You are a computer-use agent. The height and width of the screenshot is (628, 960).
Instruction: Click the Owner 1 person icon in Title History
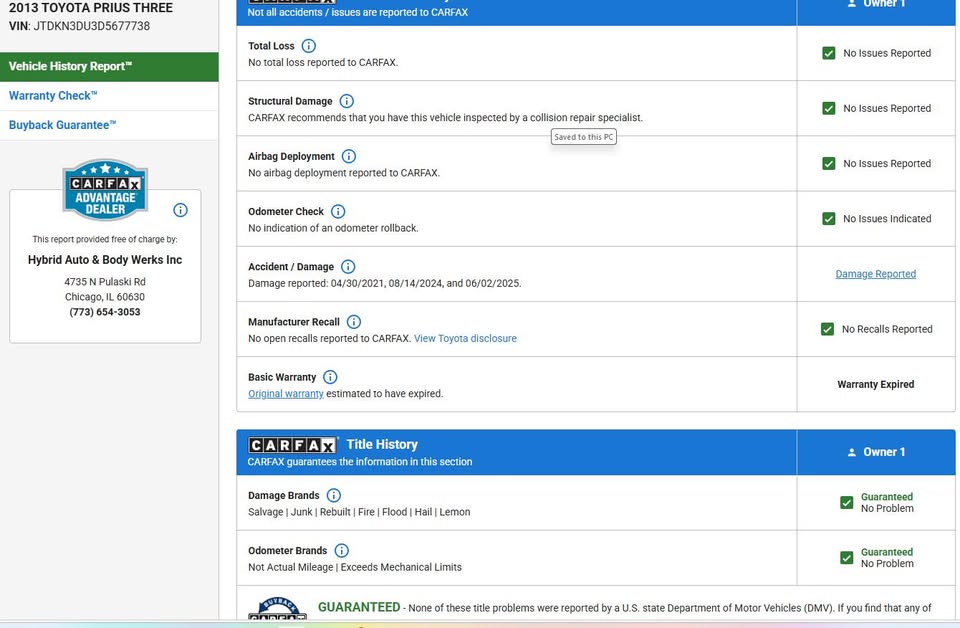tap(852, 452)
